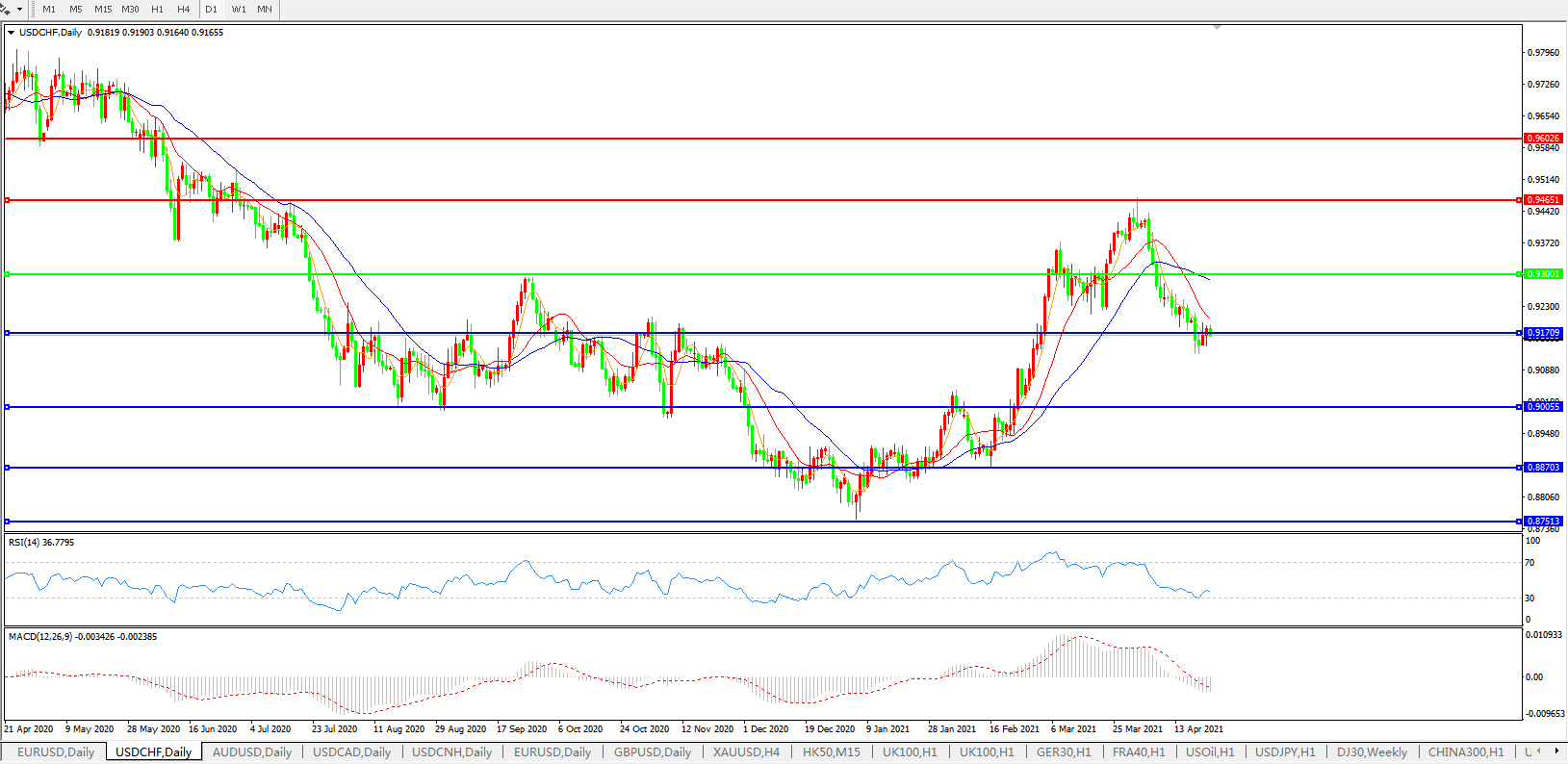Toggle the H4 timeframe button
The image size is (1568, 764).
183,10
